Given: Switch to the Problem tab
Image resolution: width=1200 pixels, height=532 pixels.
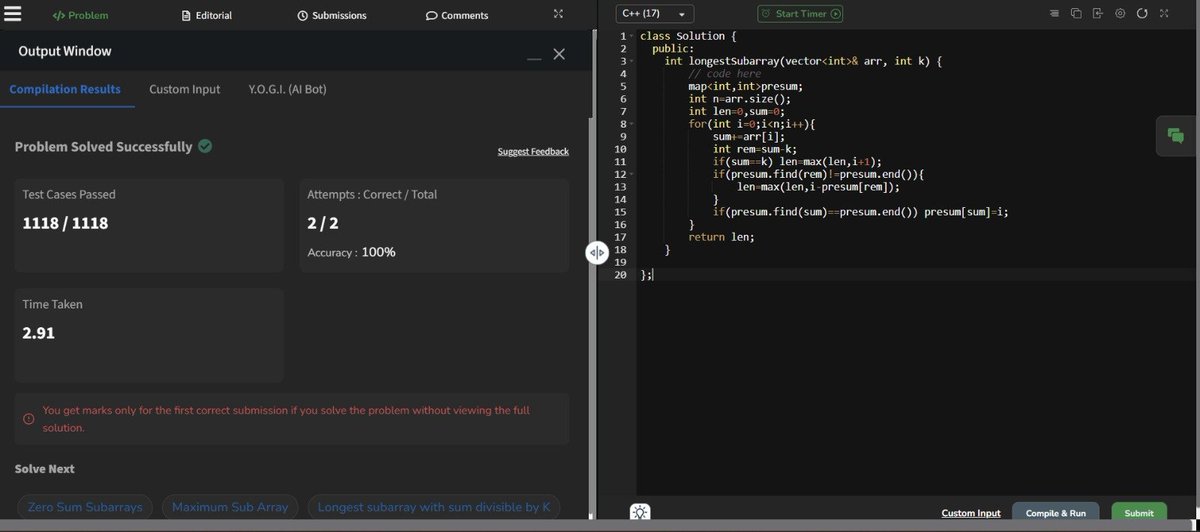Looking at the screenshot, I should 80,15.
